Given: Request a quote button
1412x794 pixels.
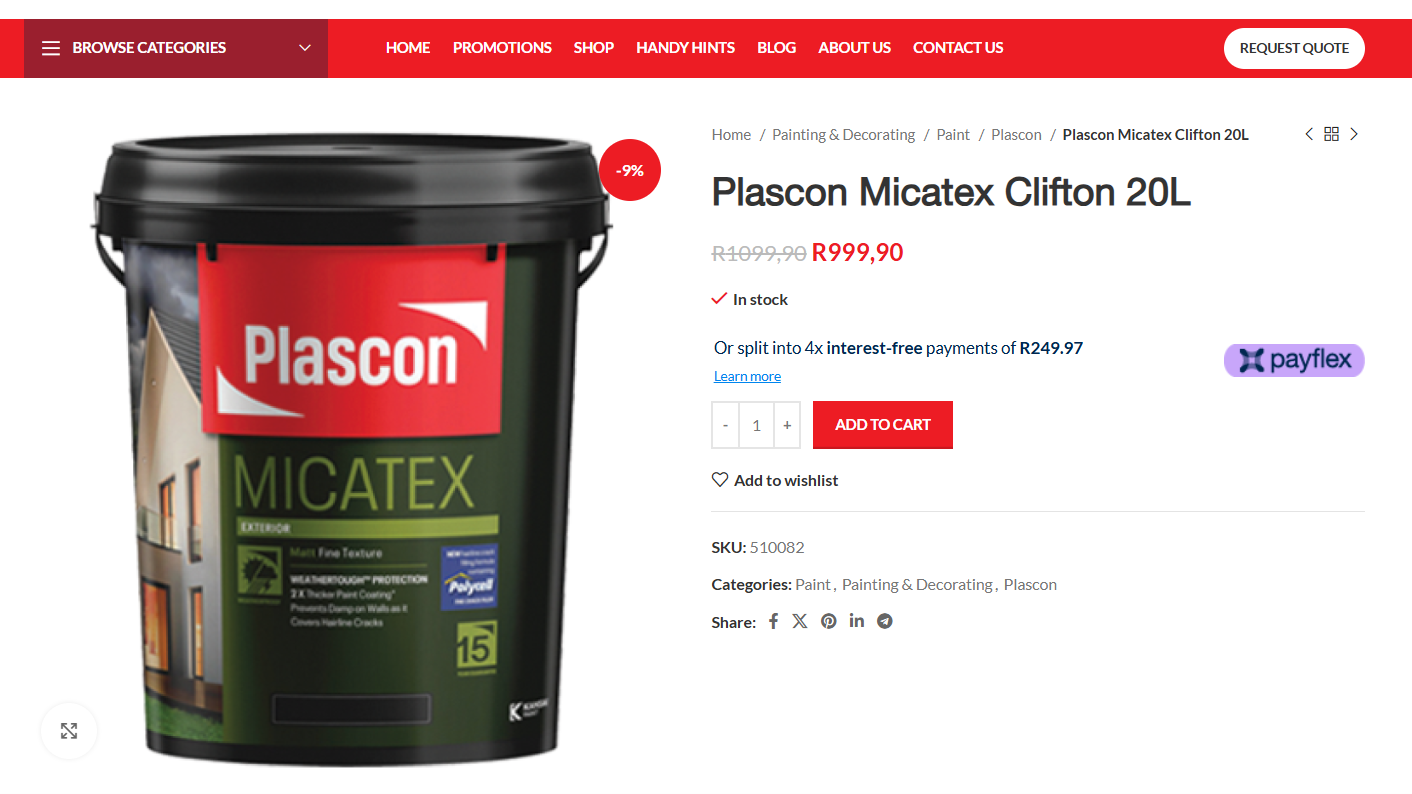Looking at the screenshot, I should coord(1294,48).
